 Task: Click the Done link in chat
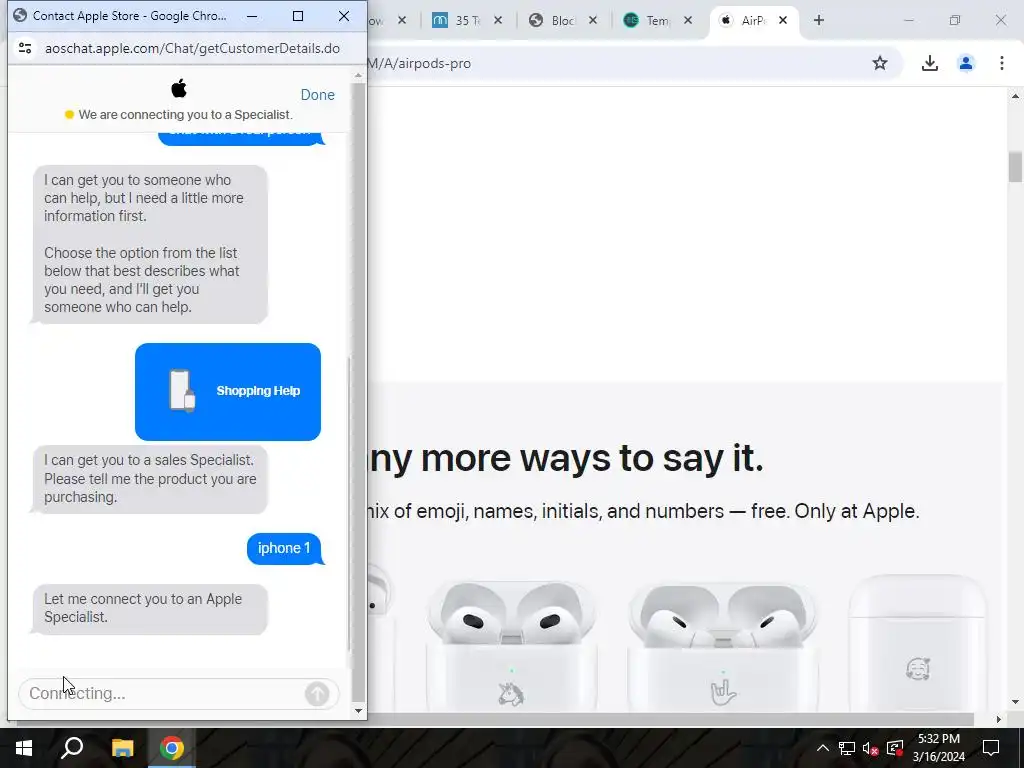pyautogui.click(x=317, y=95)
